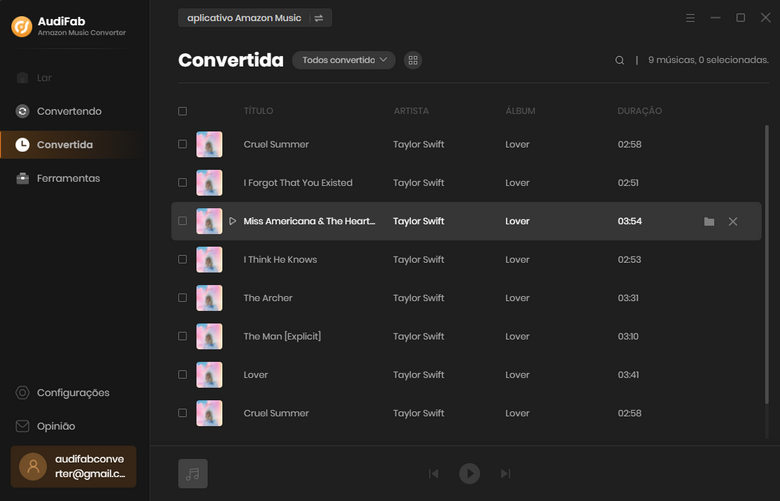Select the Miss Americana & The Heart... title
Image resolution: width=780 pixels, height=501 pixels.
[x=309, y=221]
